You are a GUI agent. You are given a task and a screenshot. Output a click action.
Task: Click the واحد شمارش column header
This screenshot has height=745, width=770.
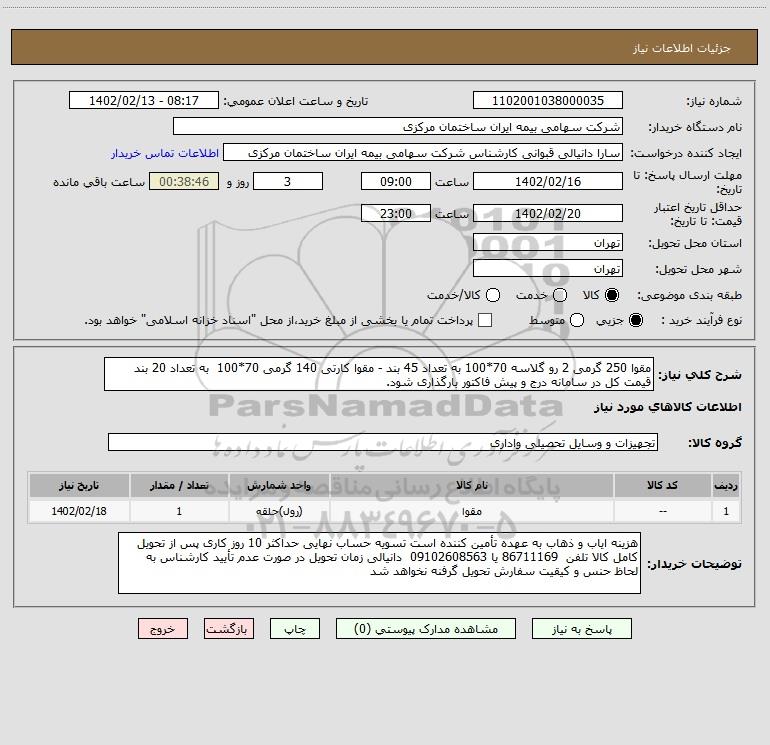point(278,485)
